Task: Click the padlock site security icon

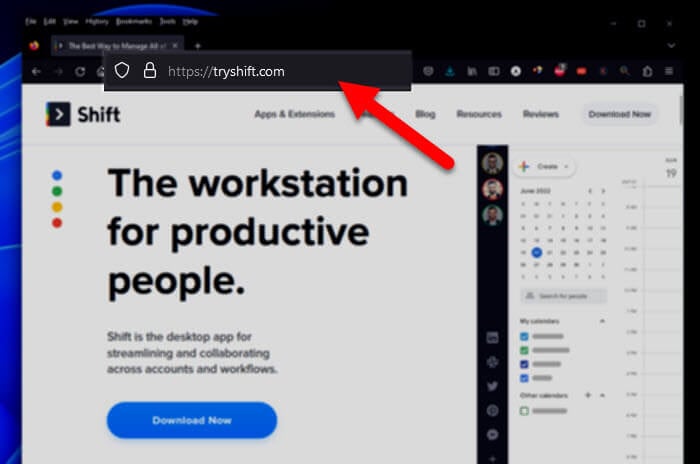Action: pyautogui.click(x=150, y=71)
